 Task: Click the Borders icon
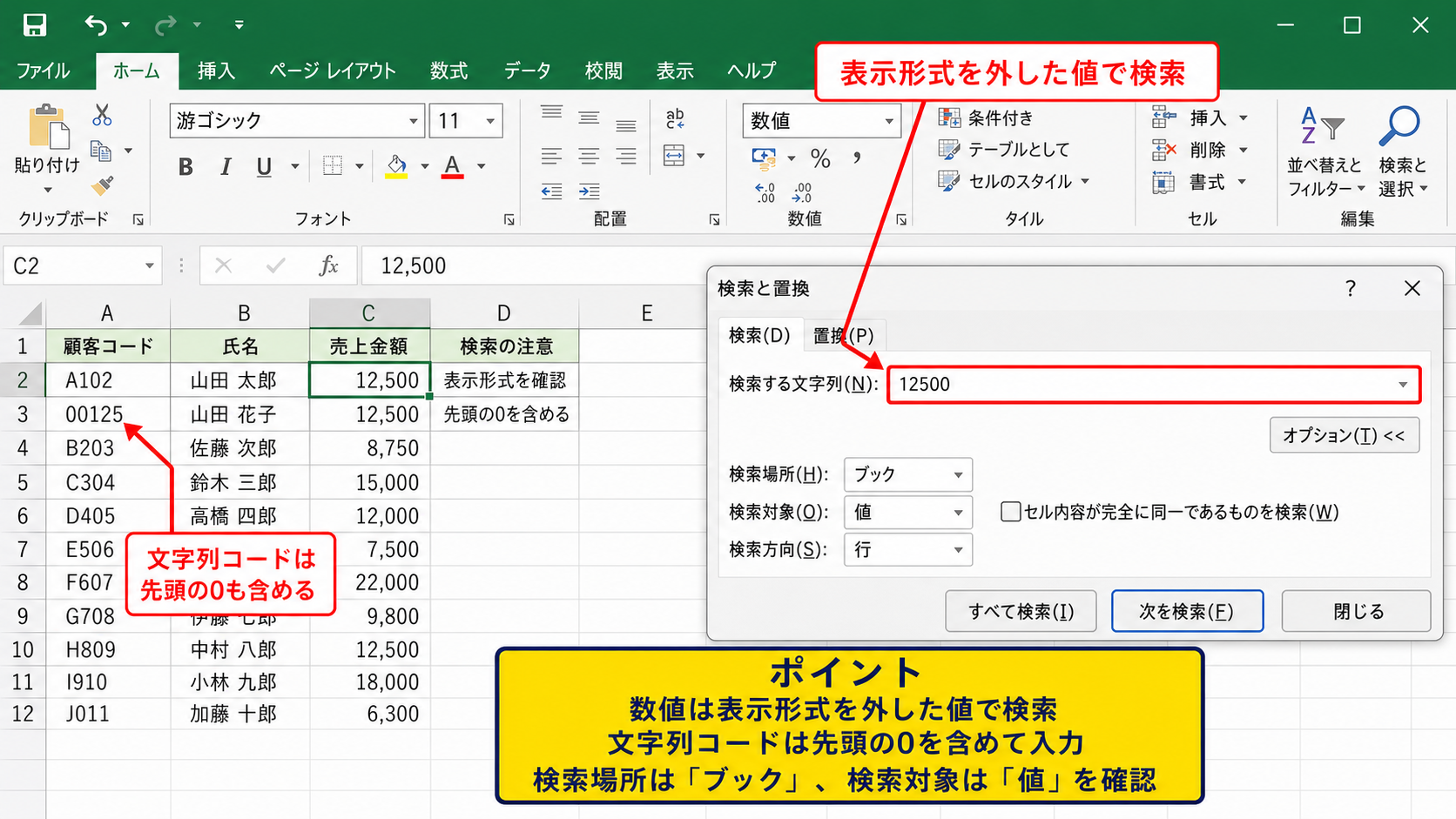(x=332, y=165)
